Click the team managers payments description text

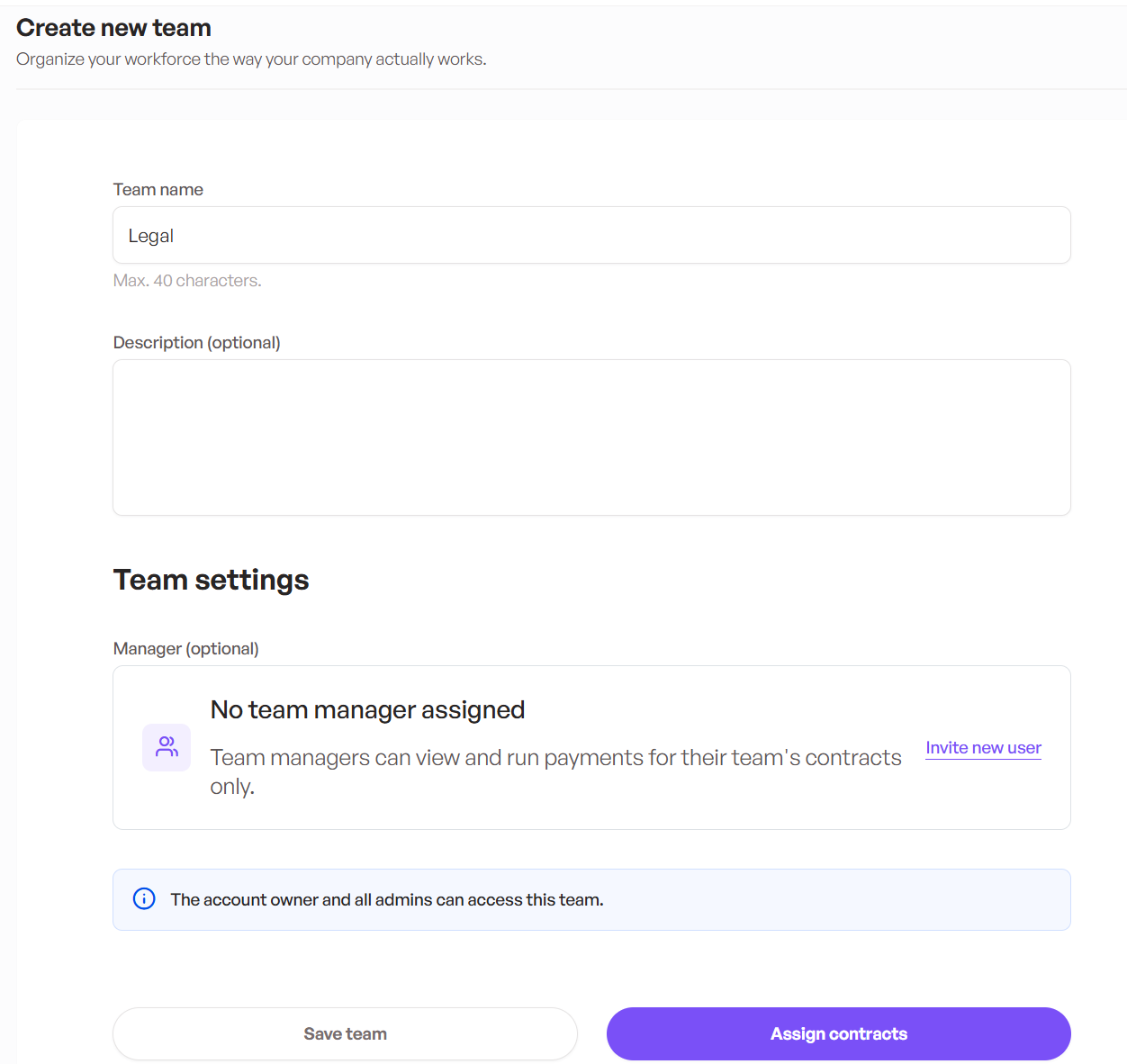pyautogui.click(x=555, y=771)
